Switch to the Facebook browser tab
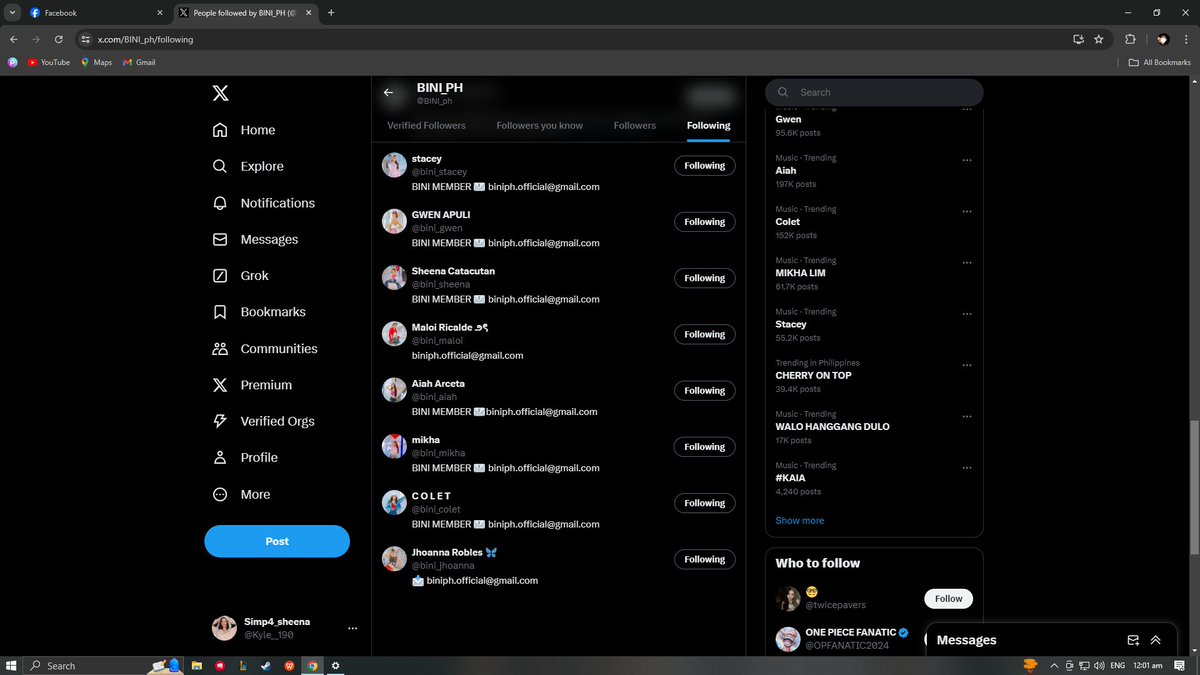This screenshot has height=675, width=1200. (95, 13)
